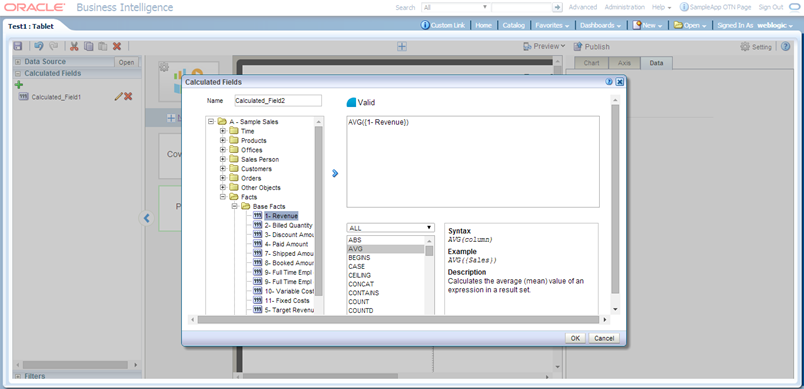Select the ABS function

[386, 240]
